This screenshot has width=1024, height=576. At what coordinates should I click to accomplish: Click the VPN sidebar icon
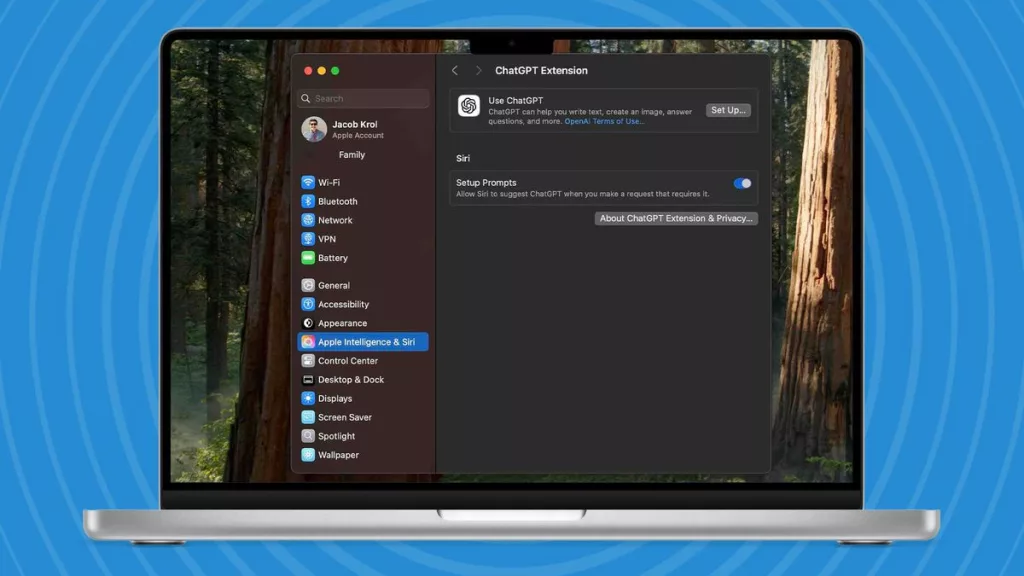[x=308, y=239]
